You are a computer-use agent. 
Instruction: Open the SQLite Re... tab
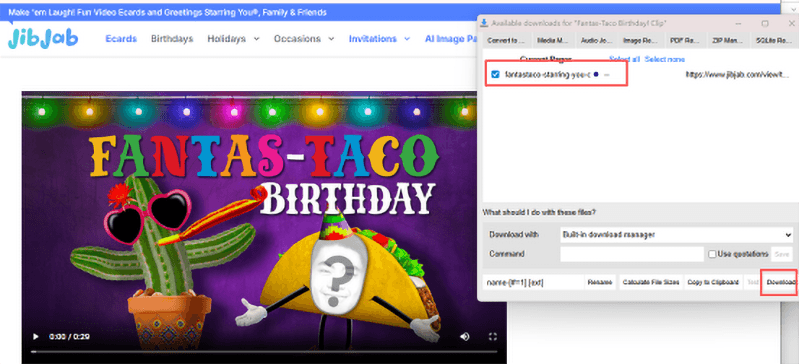point(774,40)
